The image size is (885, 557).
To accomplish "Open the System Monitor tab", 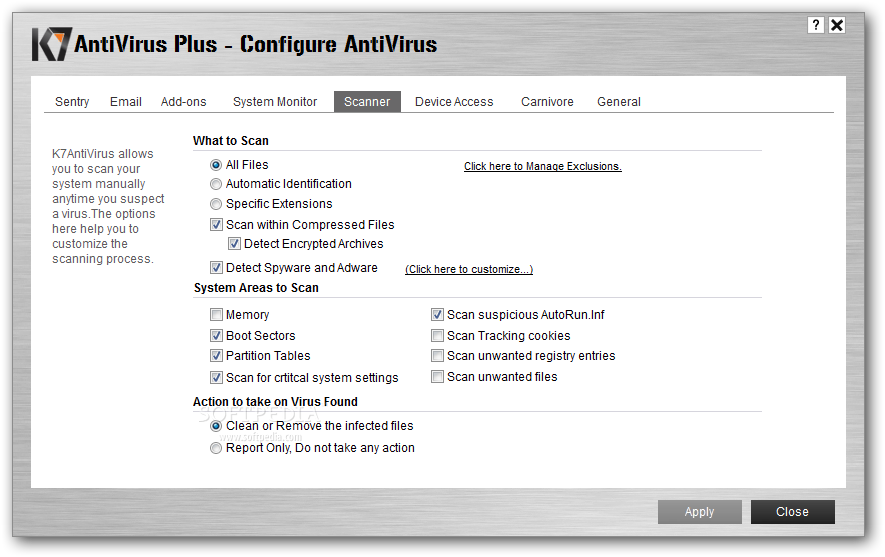I will tap(275, 102).
